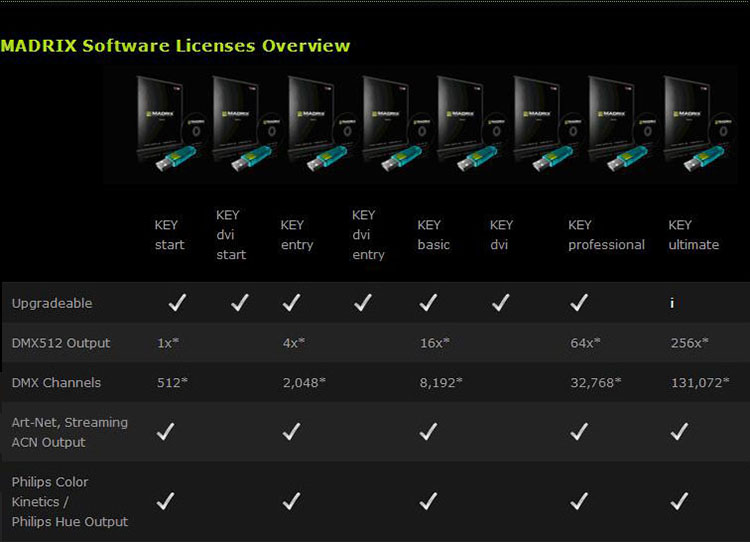This screenshot has width=750, height=542.
Task: Click the '2,048*' DMX Channels value
Action: tap(304, 383)
